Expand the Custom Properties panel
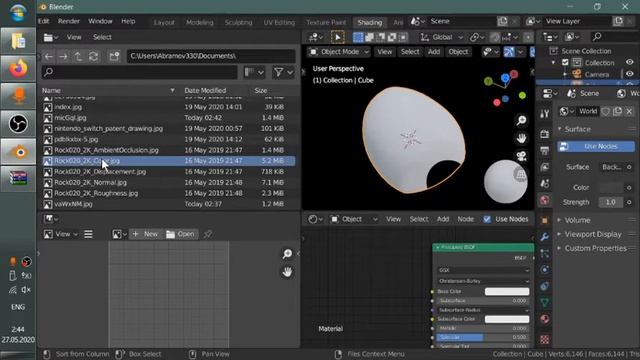The image size is (640, 360). click(595, 248)
